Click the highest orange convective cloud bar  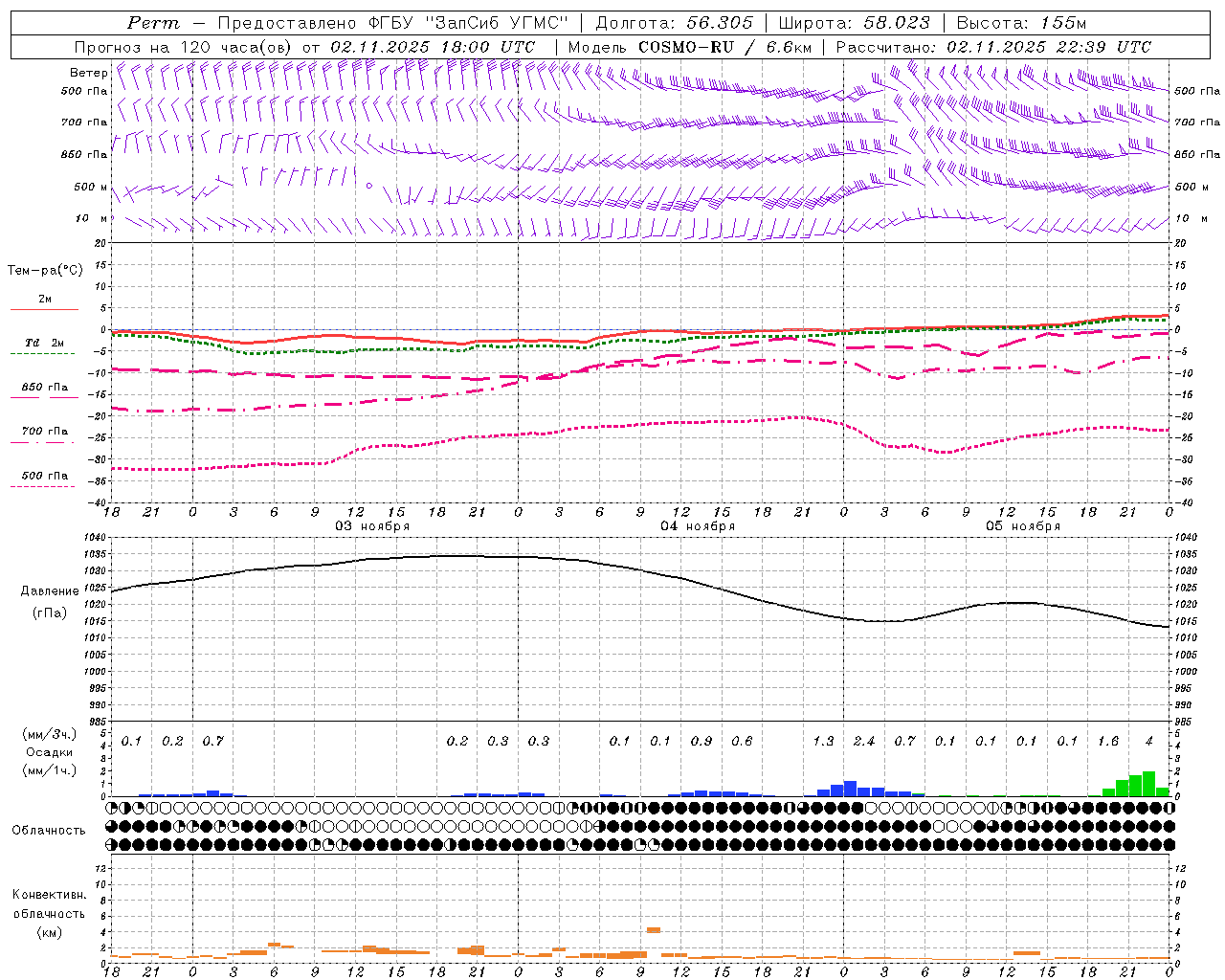point(654,929)
